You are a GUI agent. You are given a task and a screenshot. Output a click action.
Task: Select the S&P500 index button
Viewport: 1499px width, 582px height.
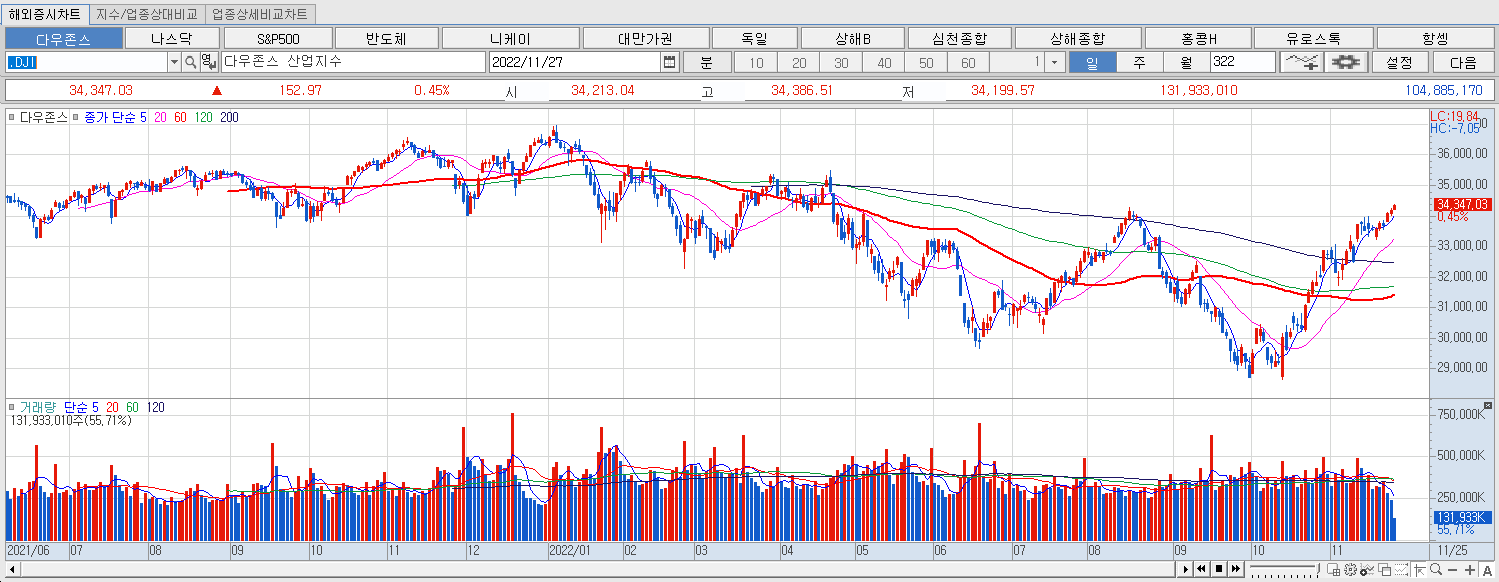coord(278,39)
